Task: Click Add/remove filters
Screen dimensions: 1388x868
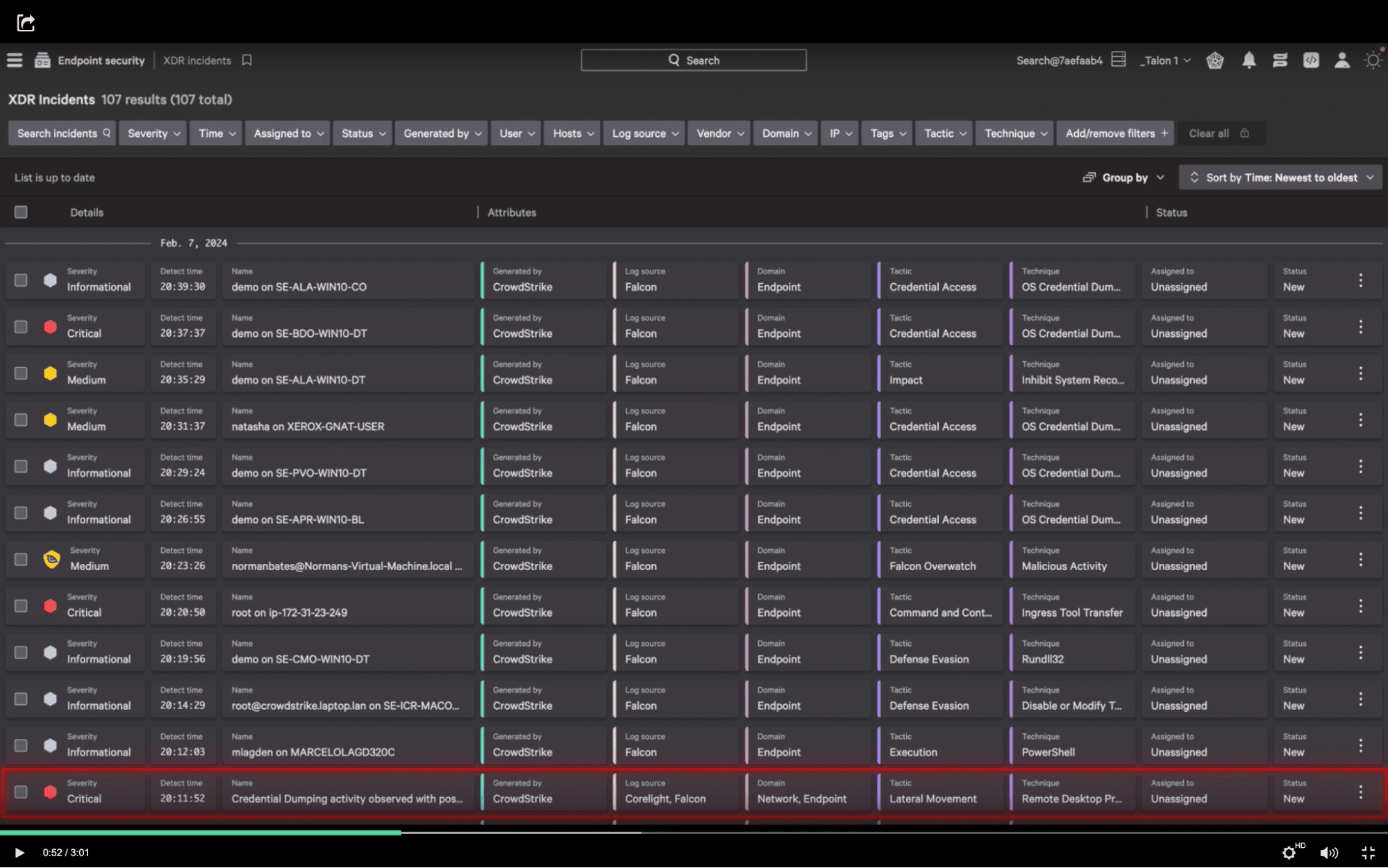Action: coord(1114,133)
